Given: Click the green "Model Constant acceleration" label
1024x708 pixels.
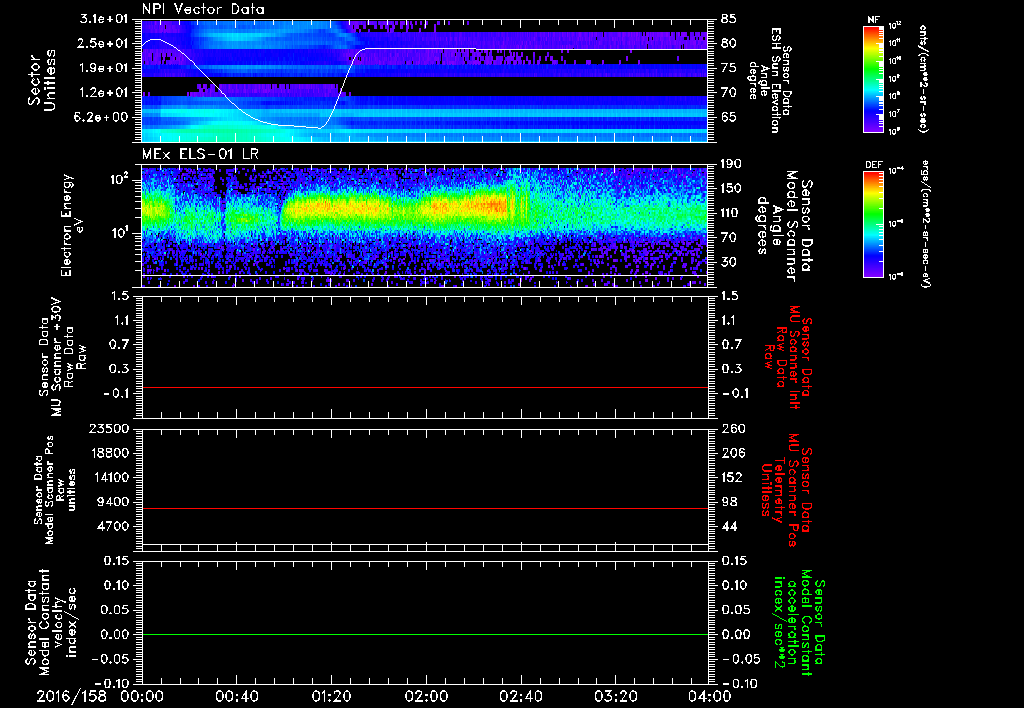Looking at the screenshot, I should [x=799, y=623].
